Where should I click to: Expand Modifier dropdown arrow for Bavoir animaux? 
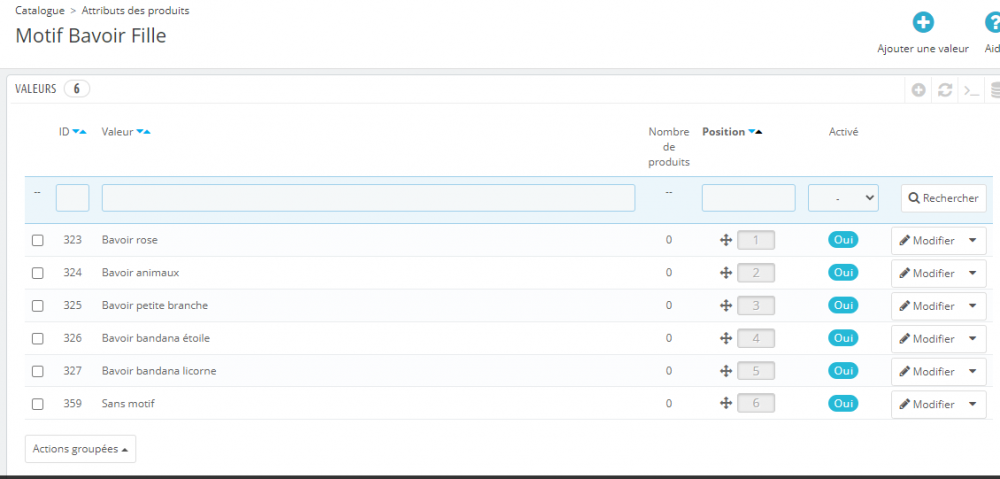[x=973, y=273]
